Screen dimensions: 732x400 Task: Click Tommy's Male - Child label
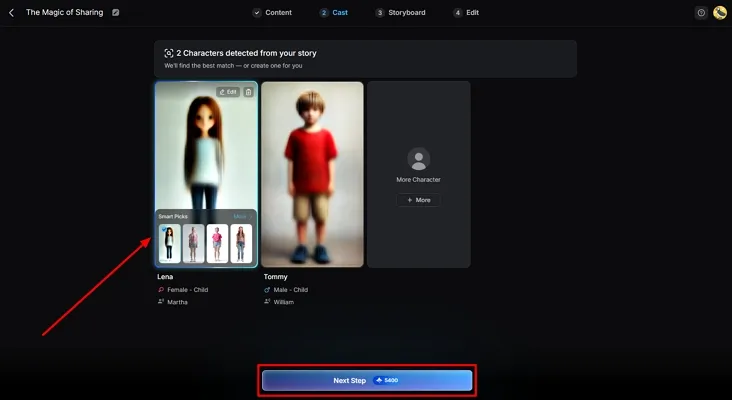(x=291, y=290)
